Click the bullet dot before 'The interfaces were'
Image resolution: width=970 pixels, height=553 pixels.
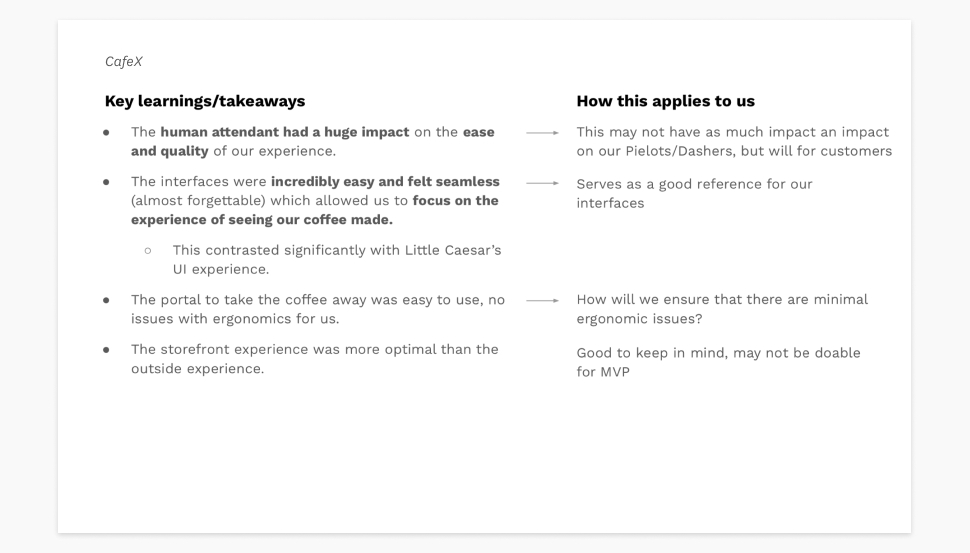click(x=106, y=182)
